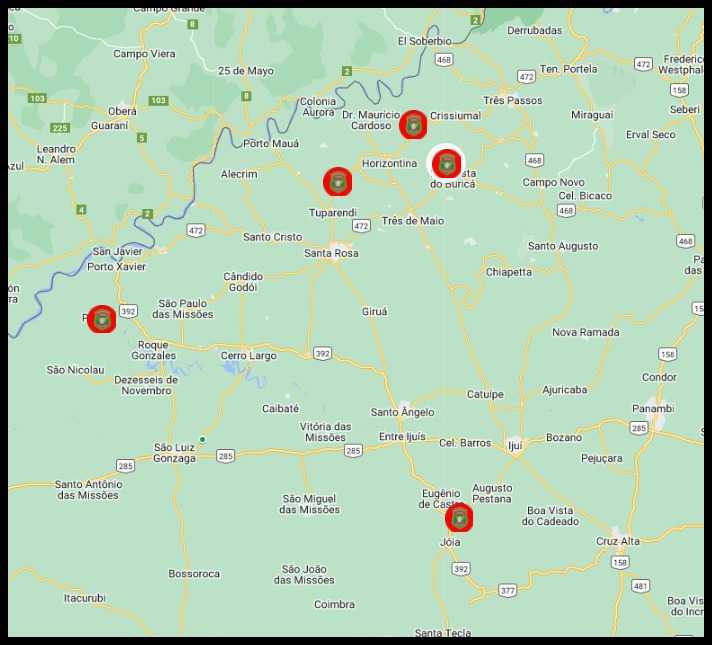Select the Cerro Largo label
Viewport: 712px width, 645px height.
[248, 355]
